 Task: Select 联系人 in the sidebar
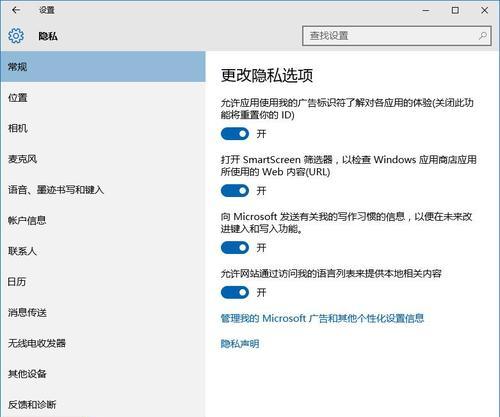103,251
